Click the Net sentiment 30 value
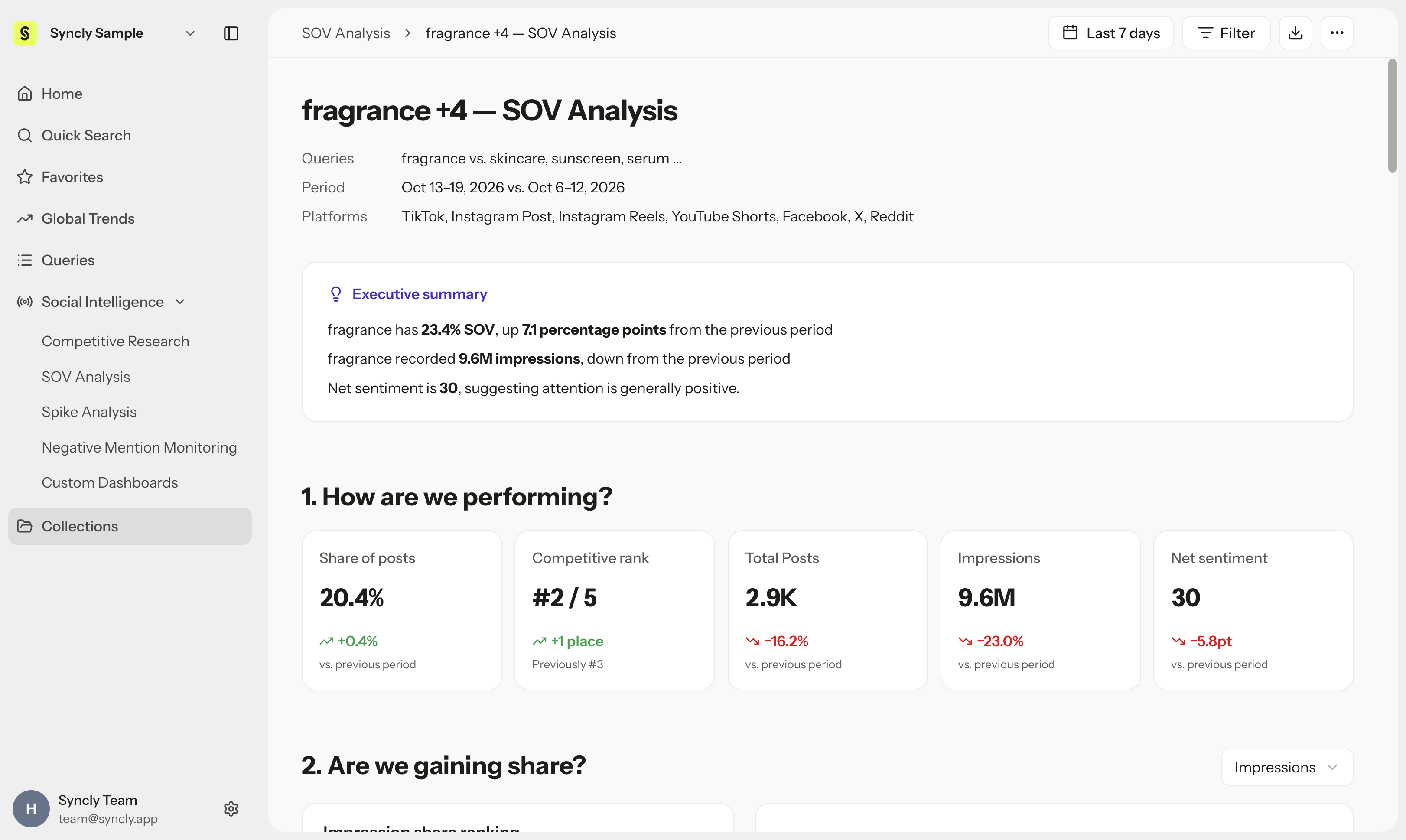 tap(1186, 598)
